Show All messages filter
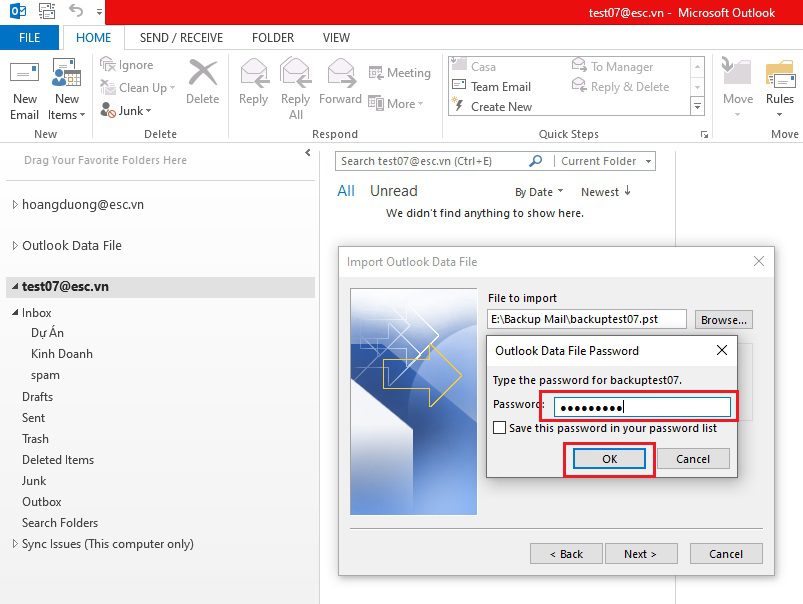The height and width of the screenshot is (604, 803). (346, 191)
